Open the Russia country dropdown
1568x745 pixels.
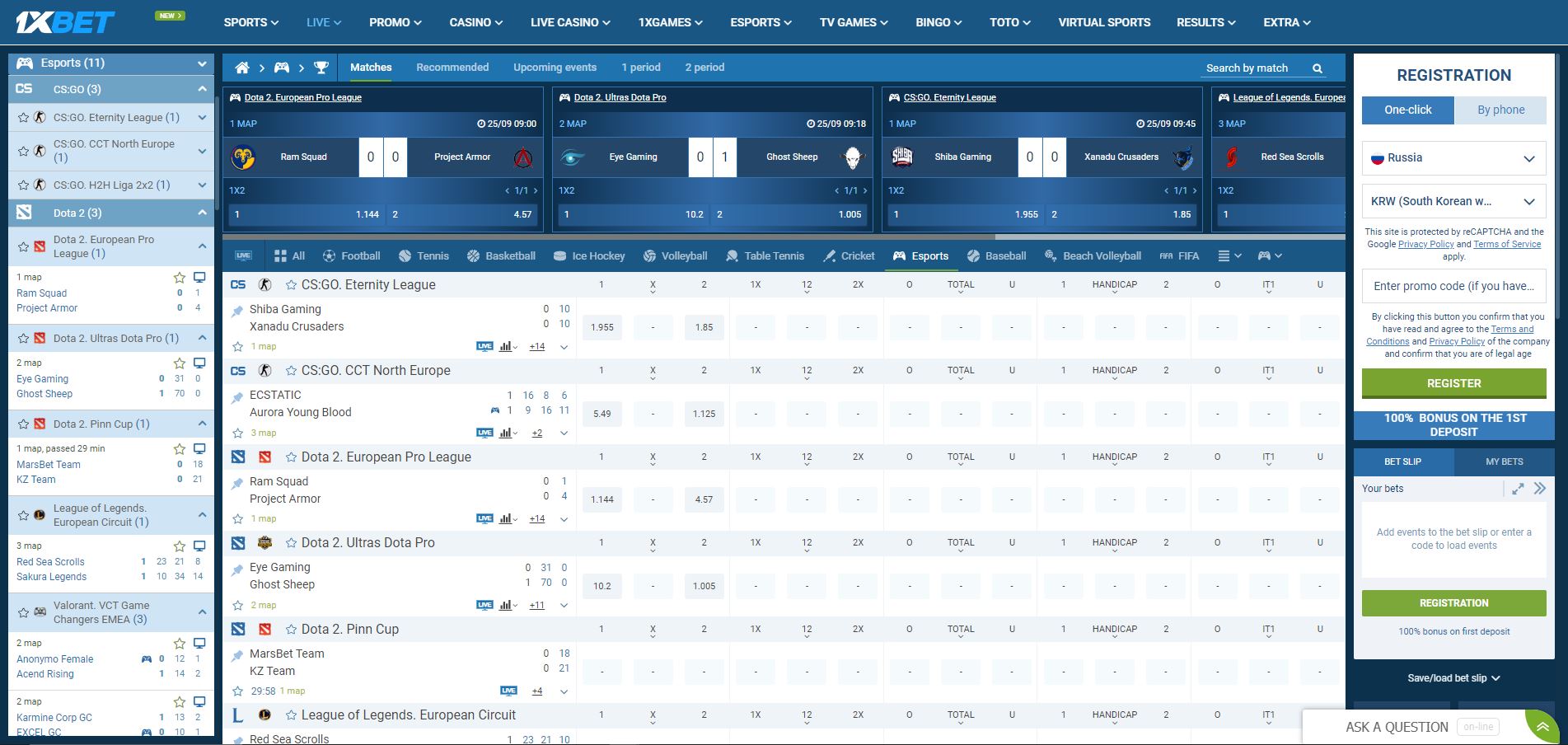[1453, 158]
